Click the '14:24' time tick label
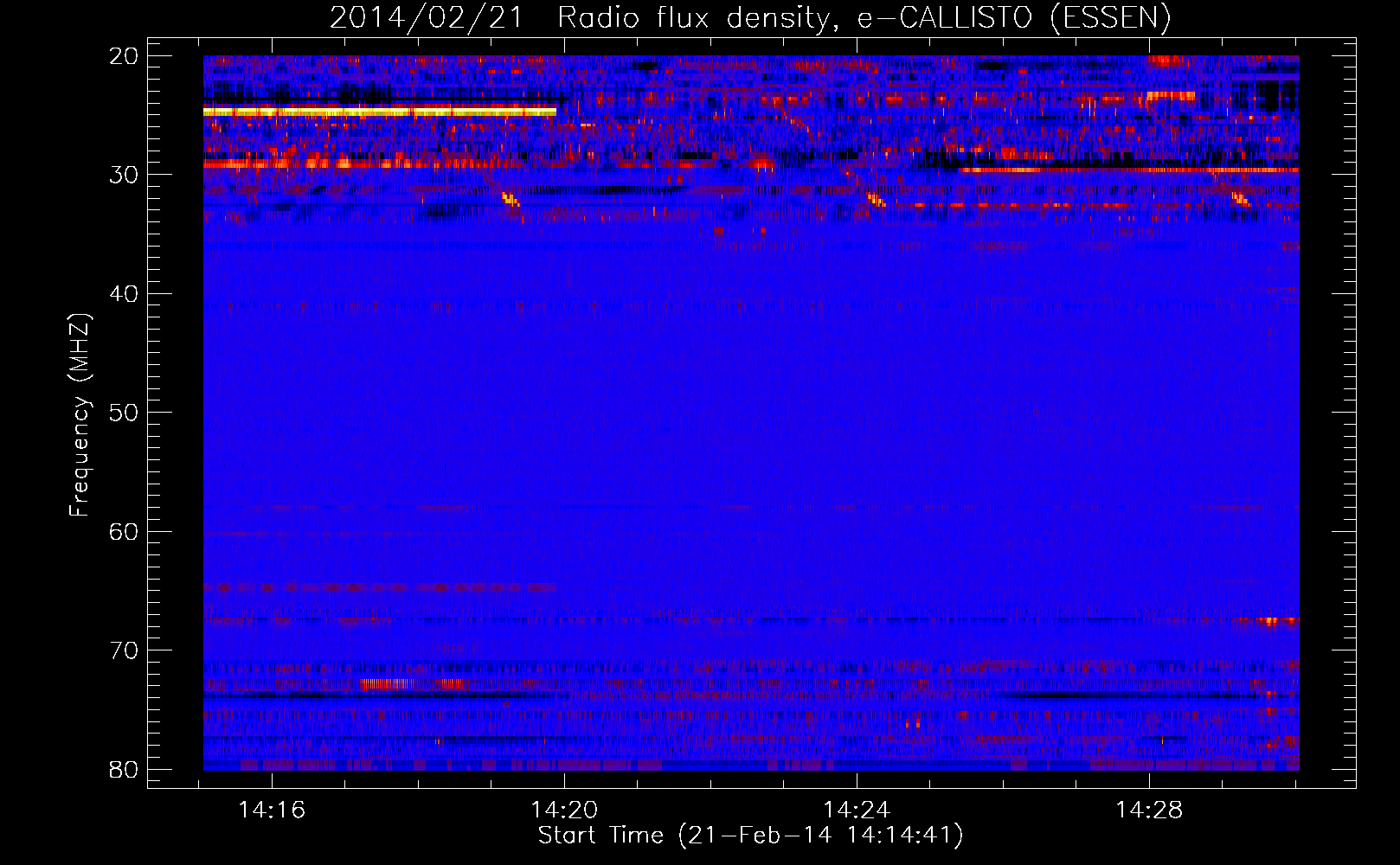 tap(857, 811)
